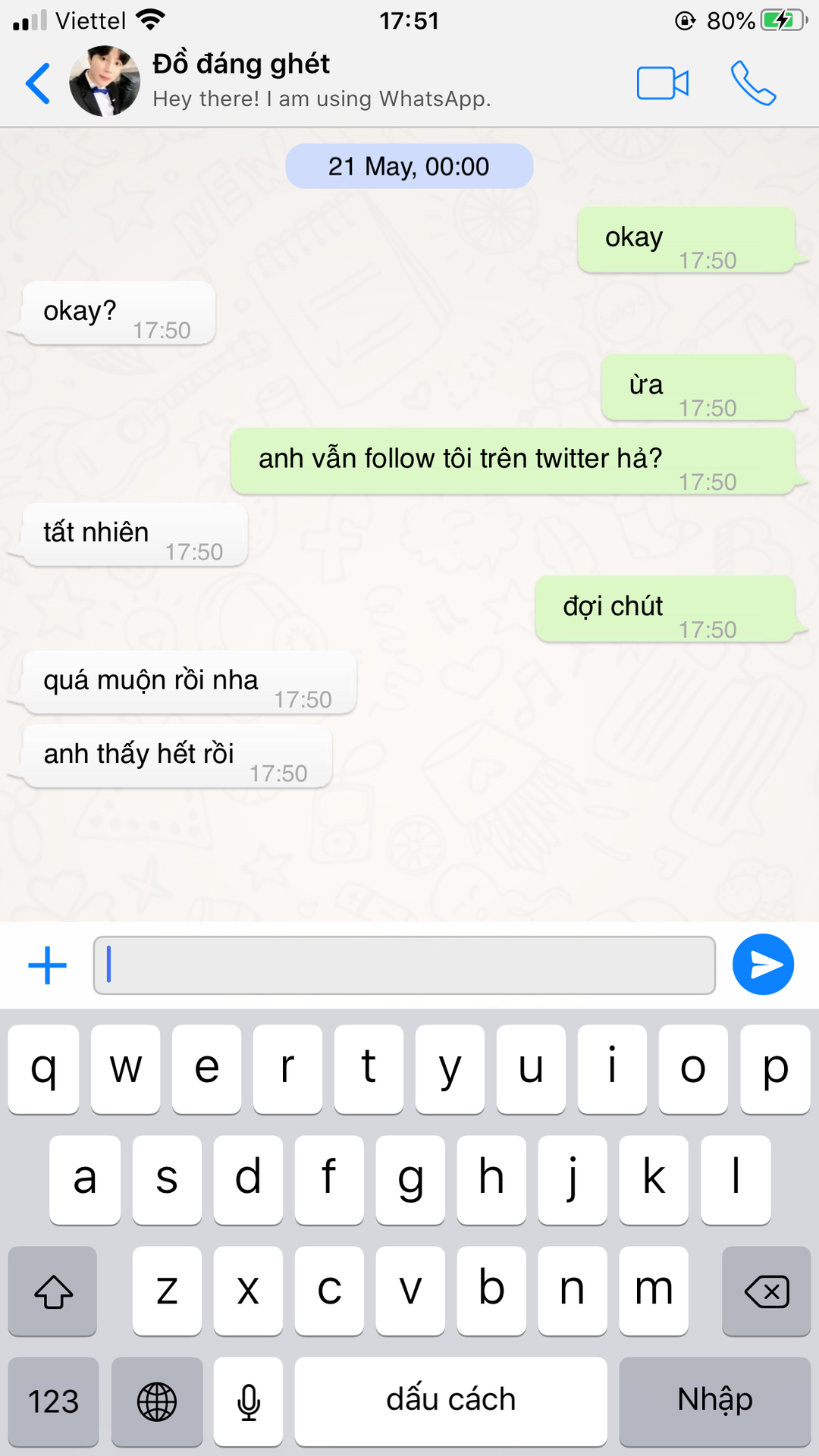Focus the message text input field
The width and height of the screenshot is (819, 1456).
(404, 965)
